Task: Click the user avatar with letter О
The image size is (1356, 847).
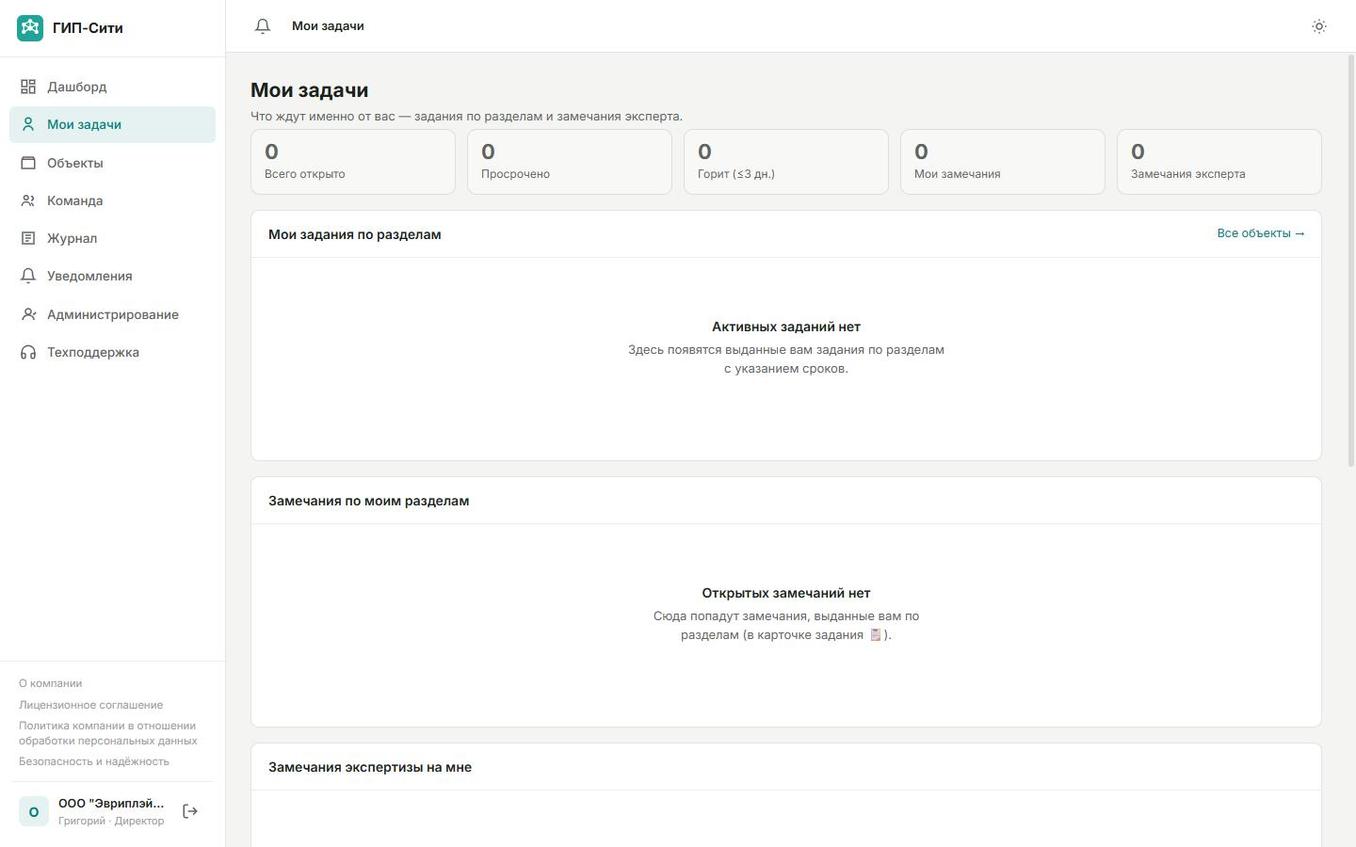Action: pos(34,811)
